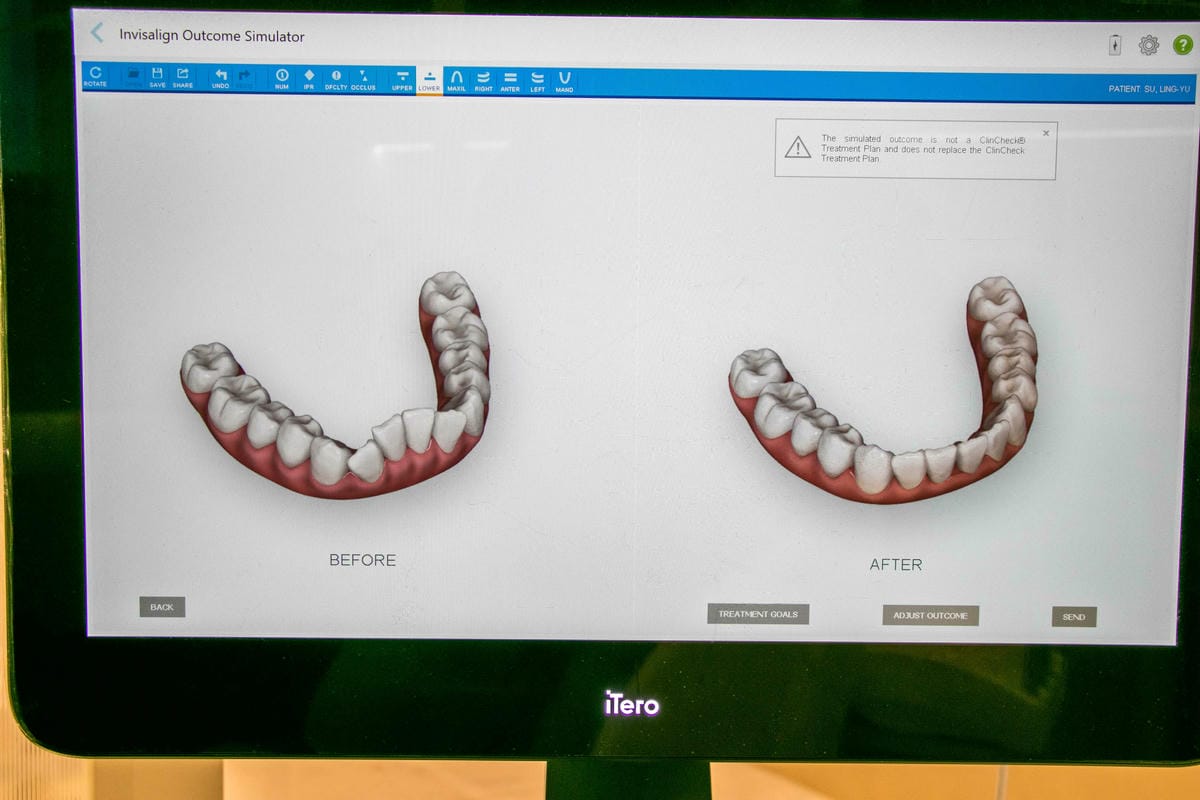Click the Rotate tool icon
This screenshot has height=800, width=1200.
(x=95, y=77)
